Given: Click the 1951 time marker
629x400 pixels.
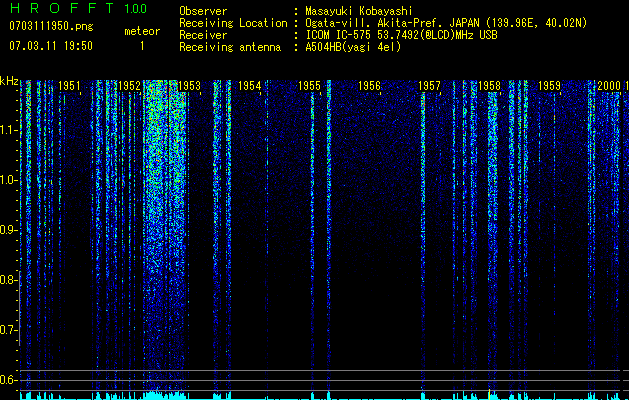Looking at the screenshot, I should (69, 85).
